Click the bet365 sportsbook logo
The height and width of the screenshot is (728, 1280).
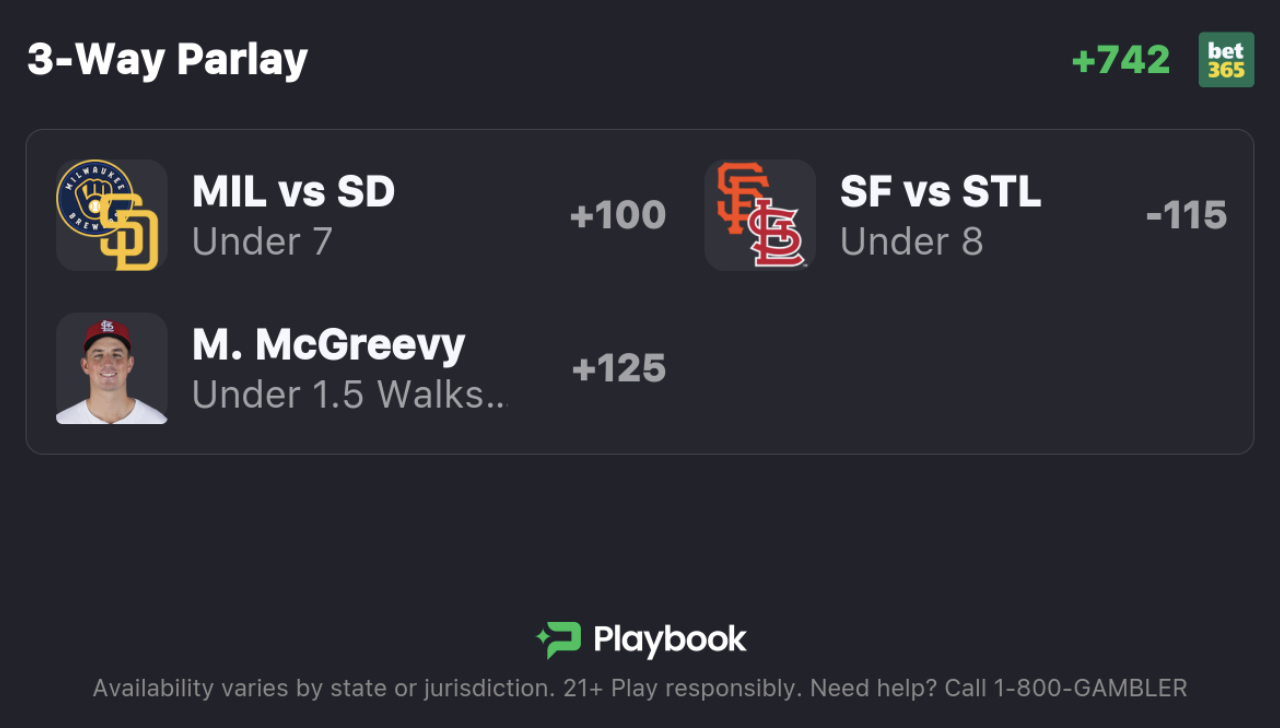[1226, 60]
